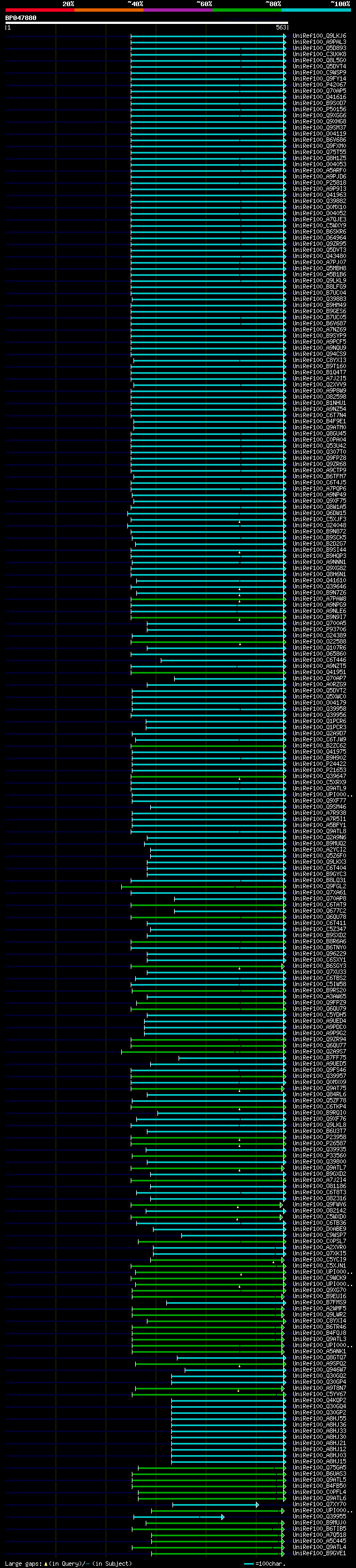Screen dimensions: 356x1568
Task: Click the UniRef100_Q8H1Z5 hit name
Action: pos(319,159)
